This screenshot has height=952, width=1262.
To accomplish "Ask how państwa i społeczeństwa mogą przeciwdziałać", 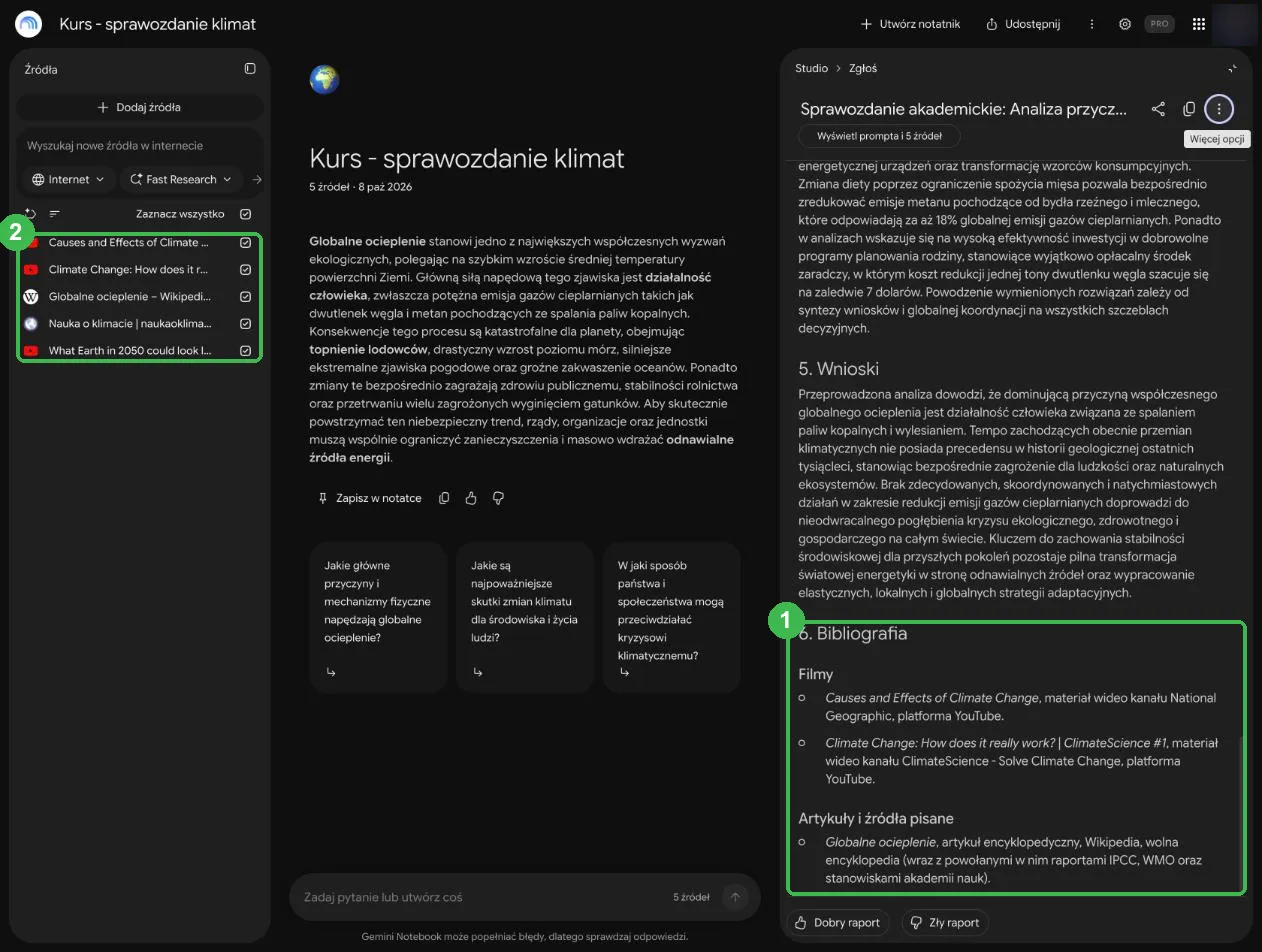I will click(671, 617).
